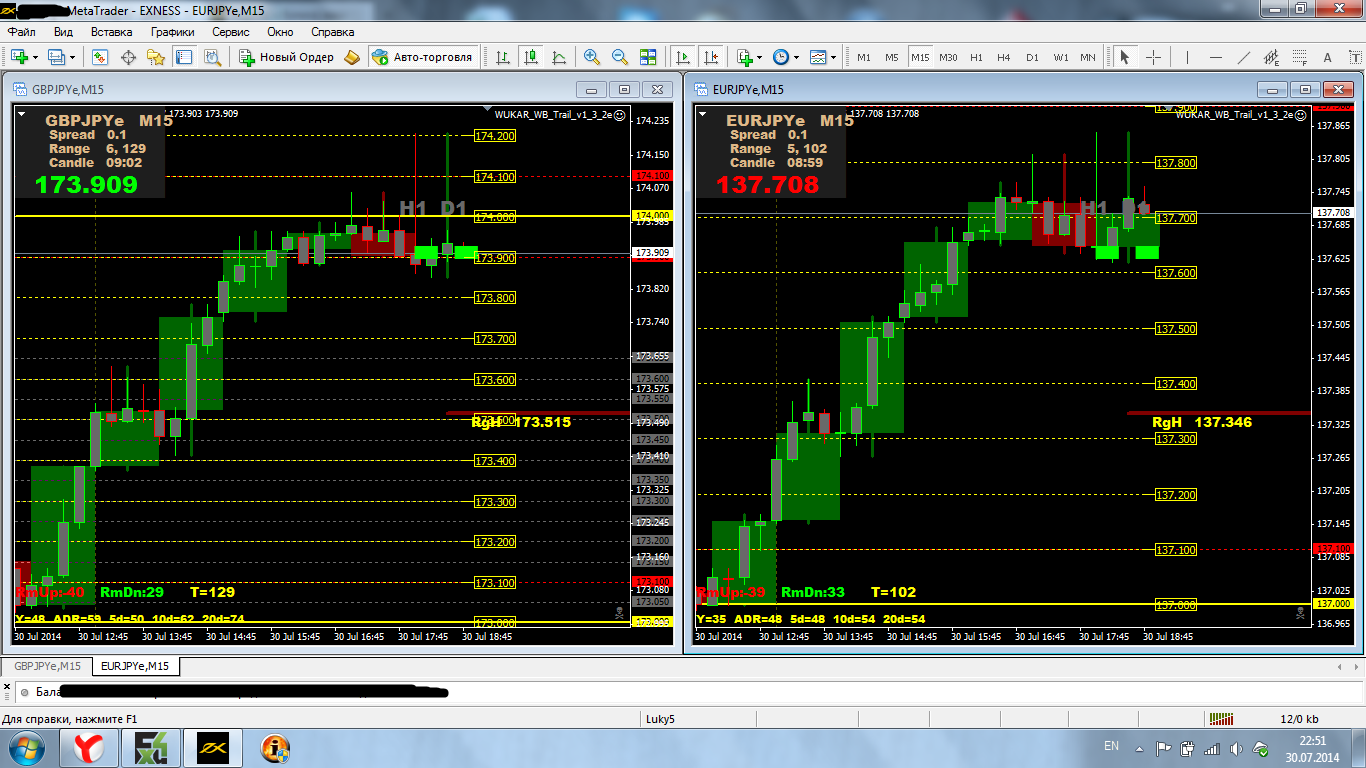Screen dimensions: 1366x768
Task: Zoom out of the chart
Action: pyautogui.click(x=619, y=57)
